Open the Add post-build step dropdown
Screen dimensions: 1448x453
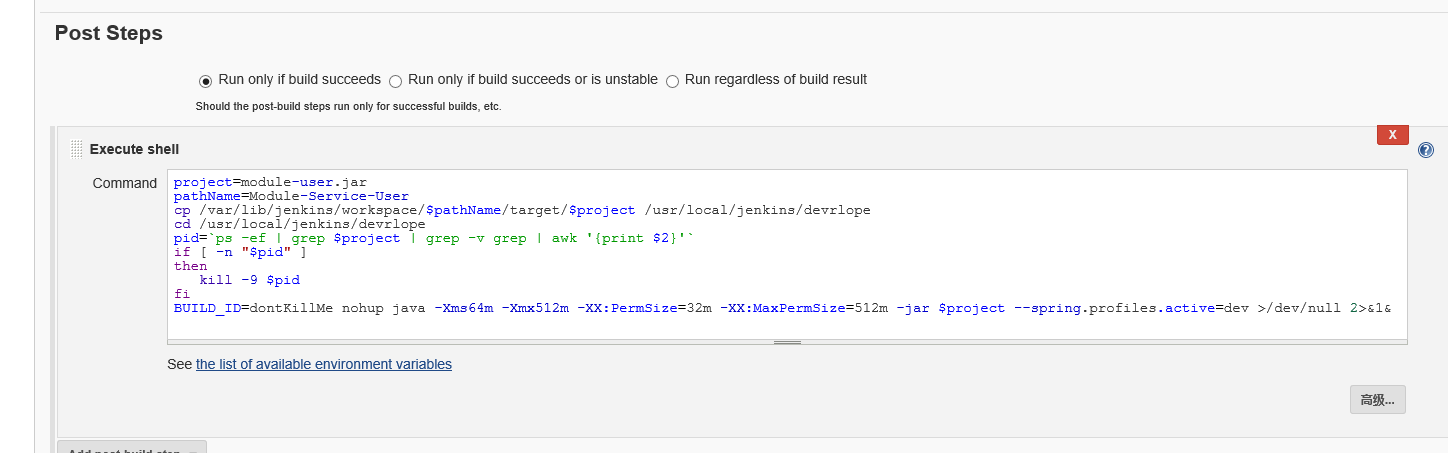[x=132, y=448]
